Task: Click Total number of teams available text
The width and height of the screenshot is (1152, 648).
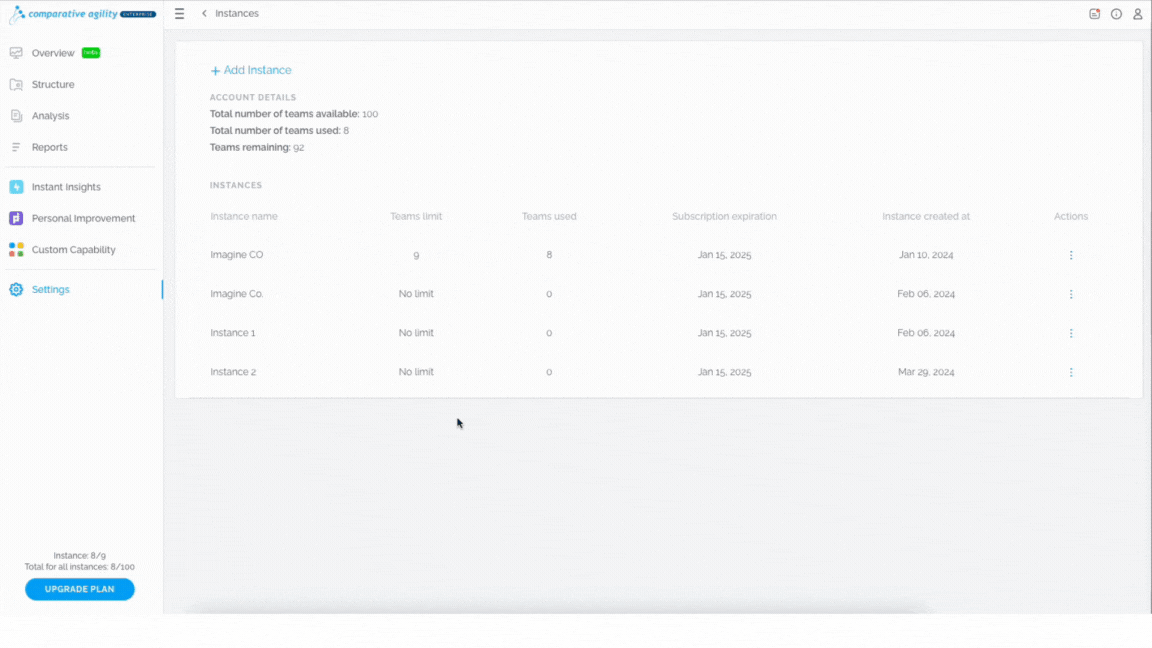Action: coord(294,114)
